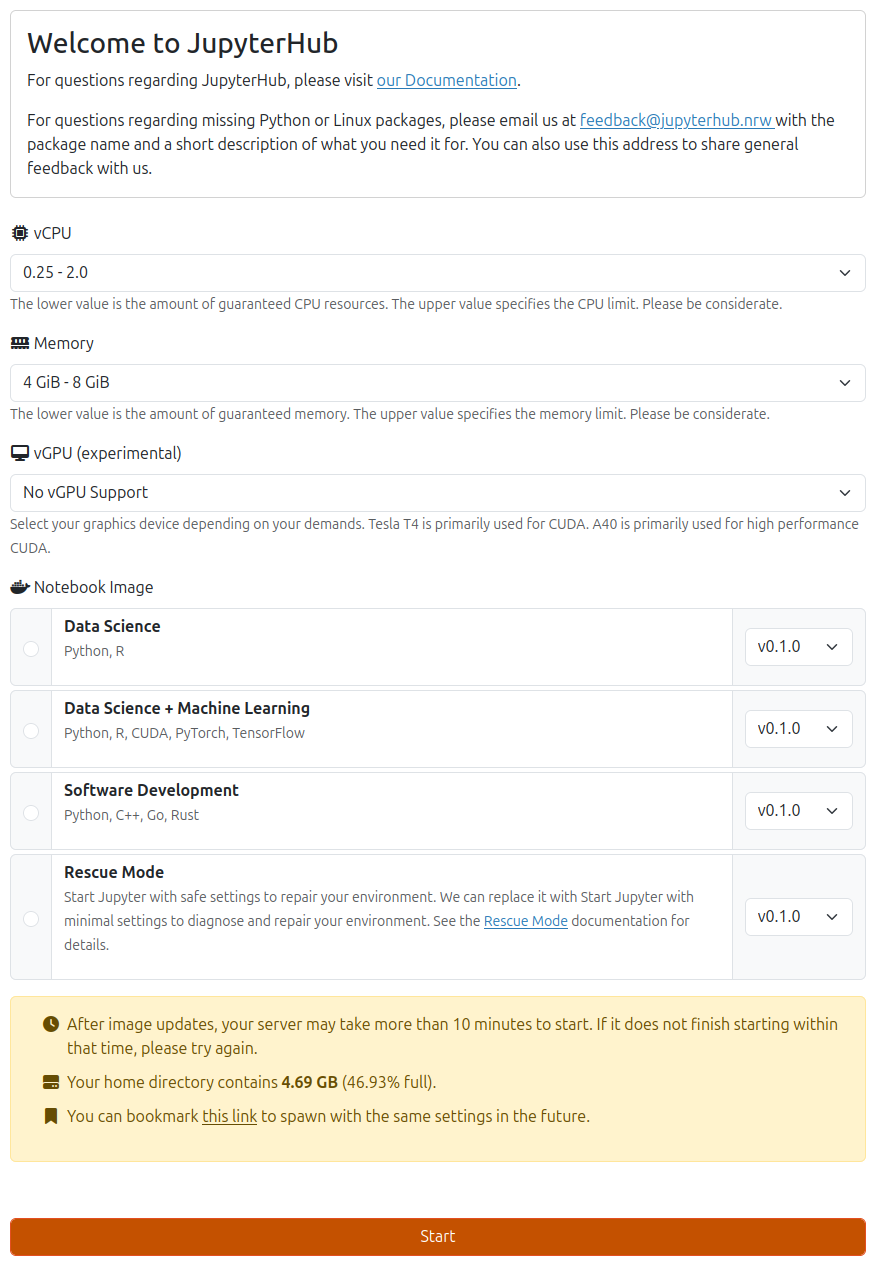Viewport: 877px width, 1275px height.
Task: Click the Notebook Image docker icon
Action: coord(20,587)
